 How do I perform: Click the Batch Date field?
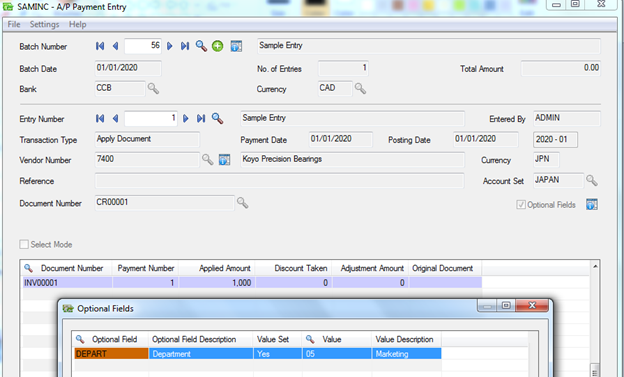coord(128,68)
